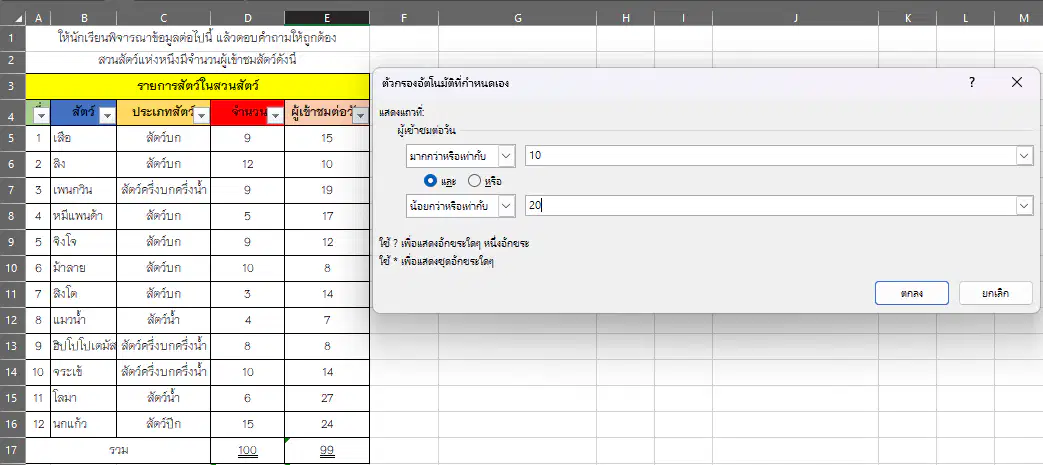Select the และ (And) radio option
The height and width of the screenshot is (465, 1043).
(x=430, y=180)
